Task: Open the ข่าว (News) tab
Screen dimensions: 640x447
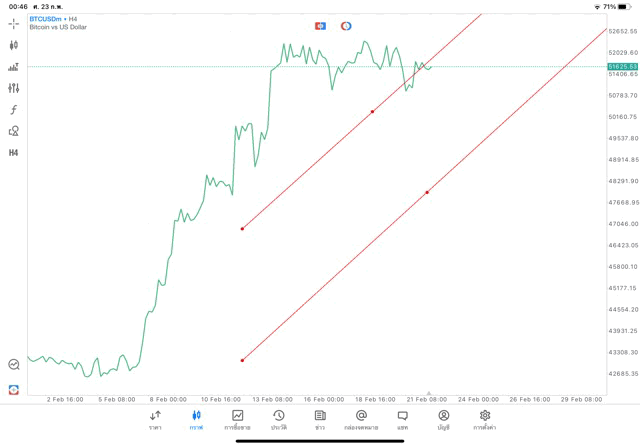Action: pyautogui.click(x=320, y=419)
